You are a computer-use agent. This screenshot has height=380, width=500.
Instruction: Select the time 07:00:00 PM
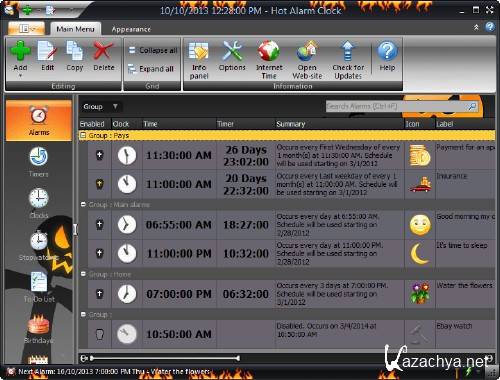click(x=179, y=294)
